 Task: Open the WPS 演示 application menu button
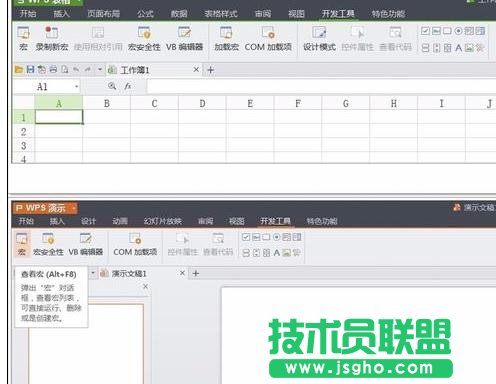click(46, 208)
